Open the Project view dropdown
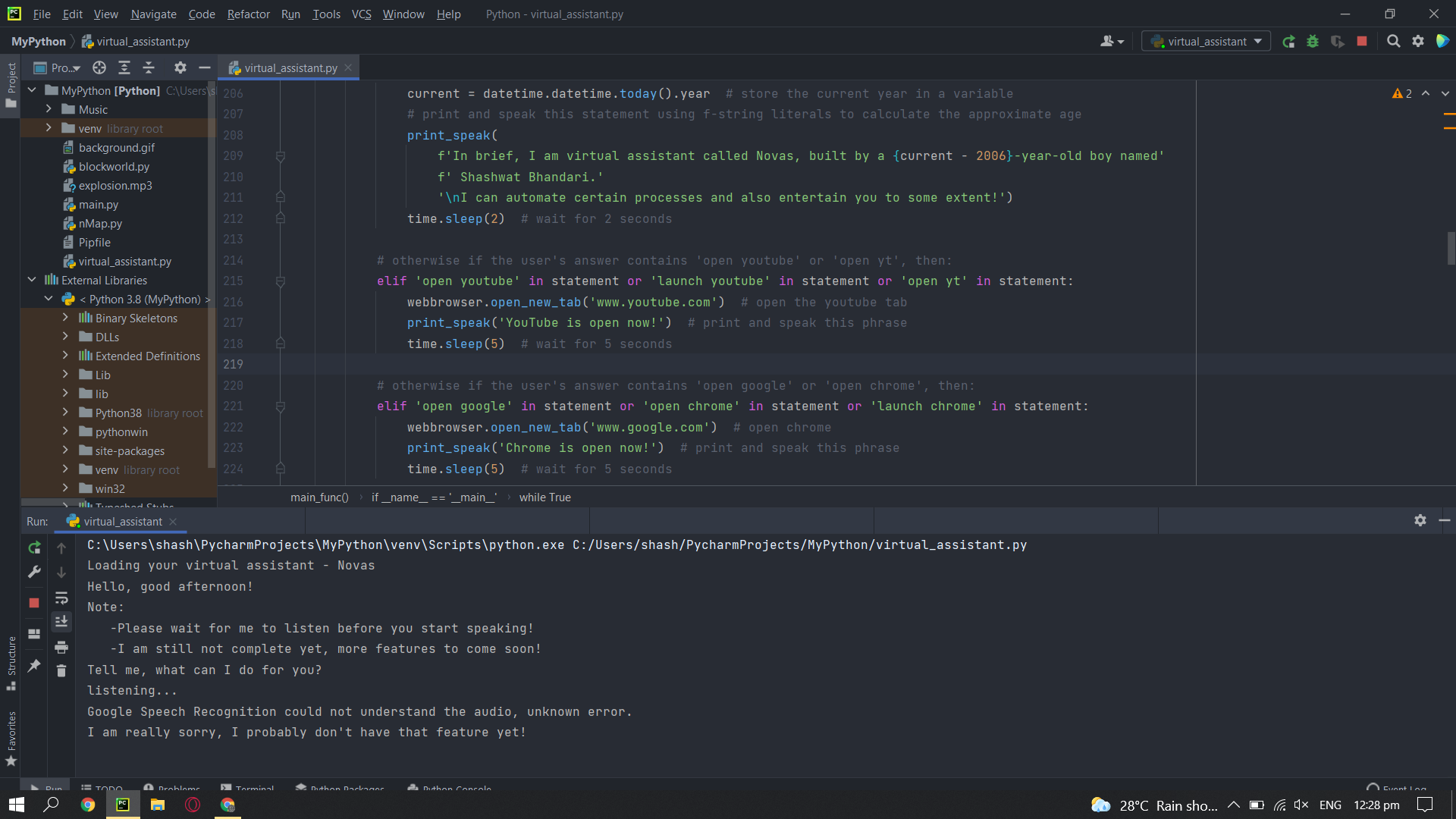This screenshot has height=819, width=1456. pos(58,67)
